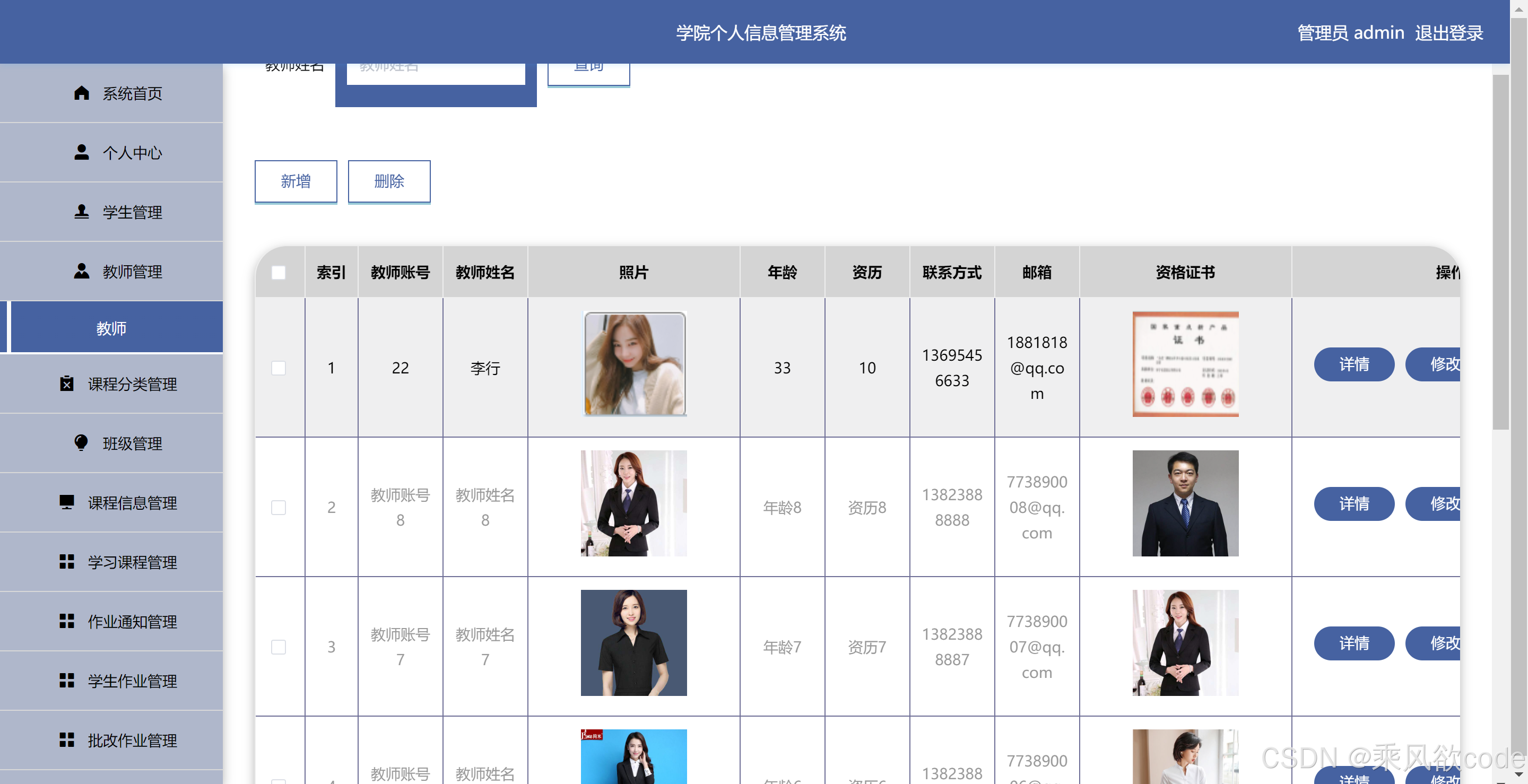Click the grid icon beside 作业通知管理
The image size is (1528, 784).
66,621
